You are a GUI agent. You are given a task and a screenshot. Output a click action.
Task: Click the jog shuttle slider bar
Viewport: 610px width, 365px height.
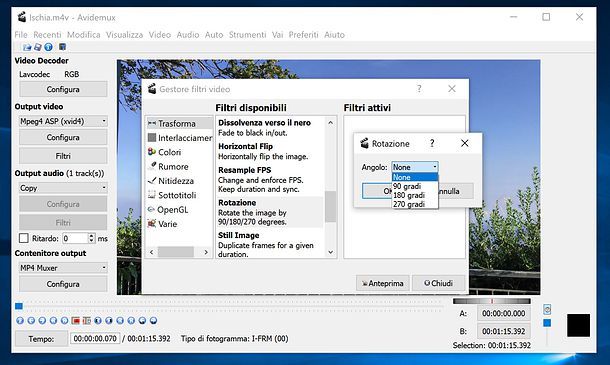pyautogui.click(x=492, y=301)
